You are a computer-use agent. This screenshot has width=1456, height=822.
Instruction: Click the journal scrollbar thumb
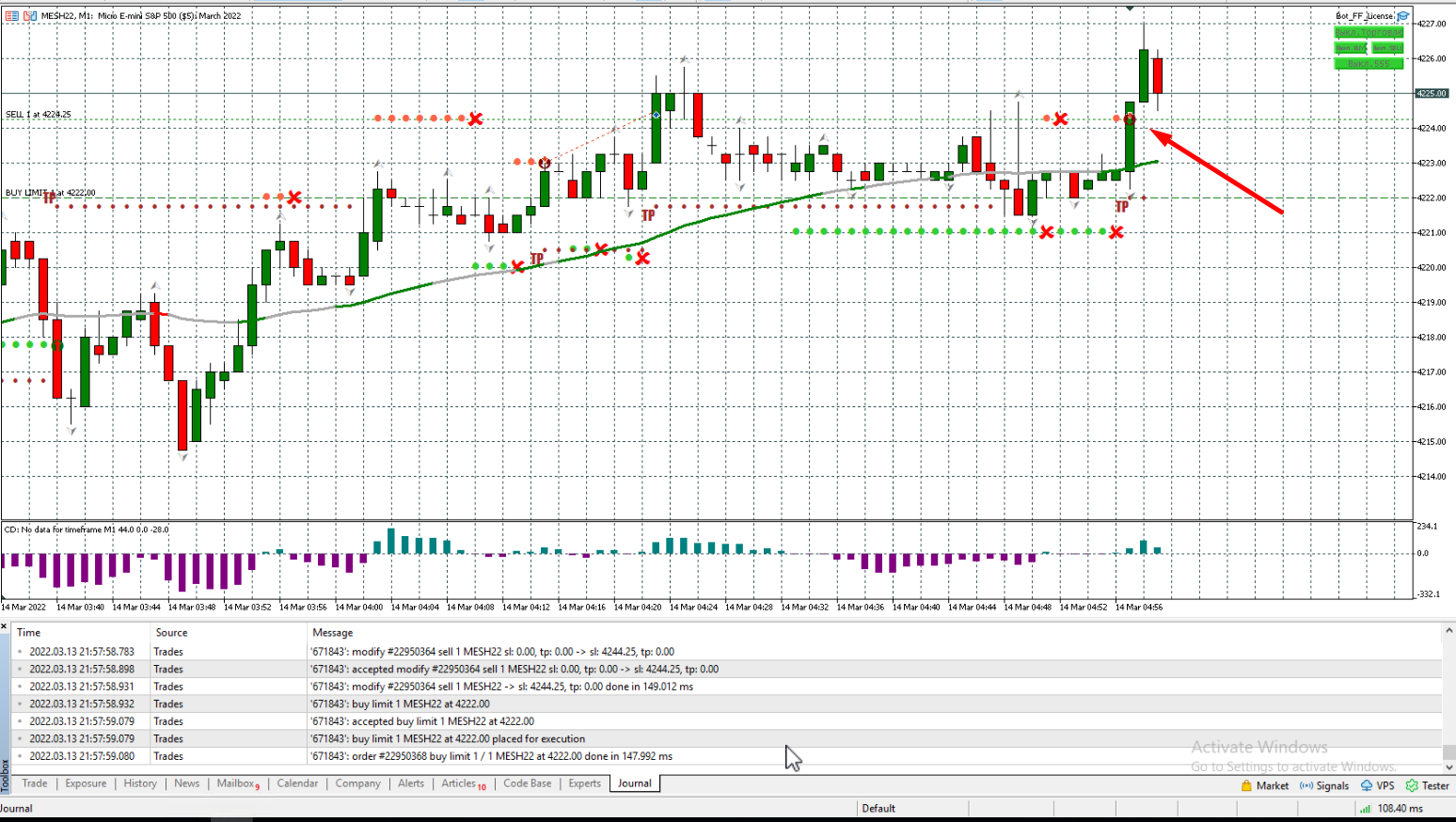pos(1448,751)
